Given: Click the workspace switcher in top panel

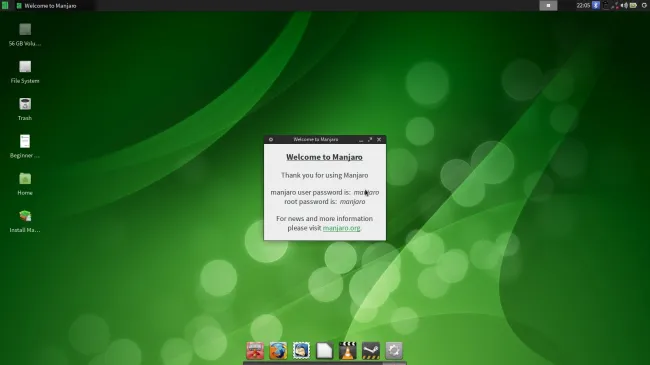Looking at the screenshot, I should click(x=548, y=5).
